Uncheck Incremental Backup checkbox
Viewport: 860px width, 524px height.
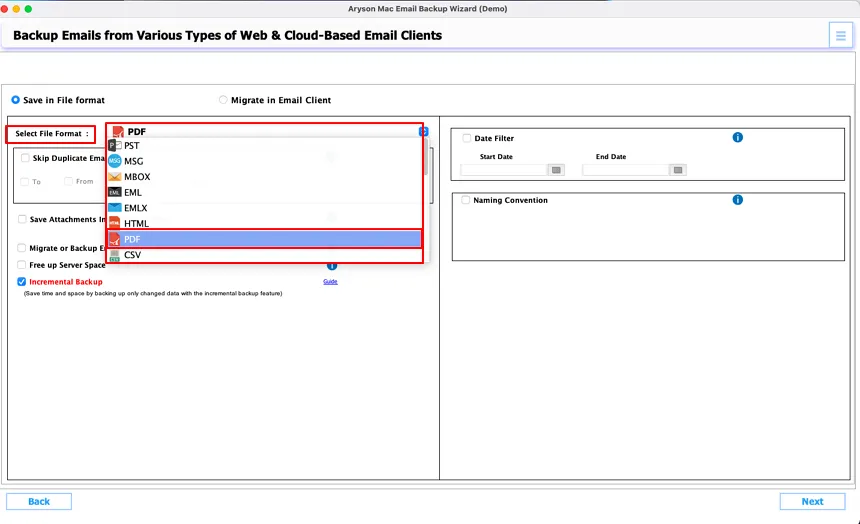(x=21, y=281)
